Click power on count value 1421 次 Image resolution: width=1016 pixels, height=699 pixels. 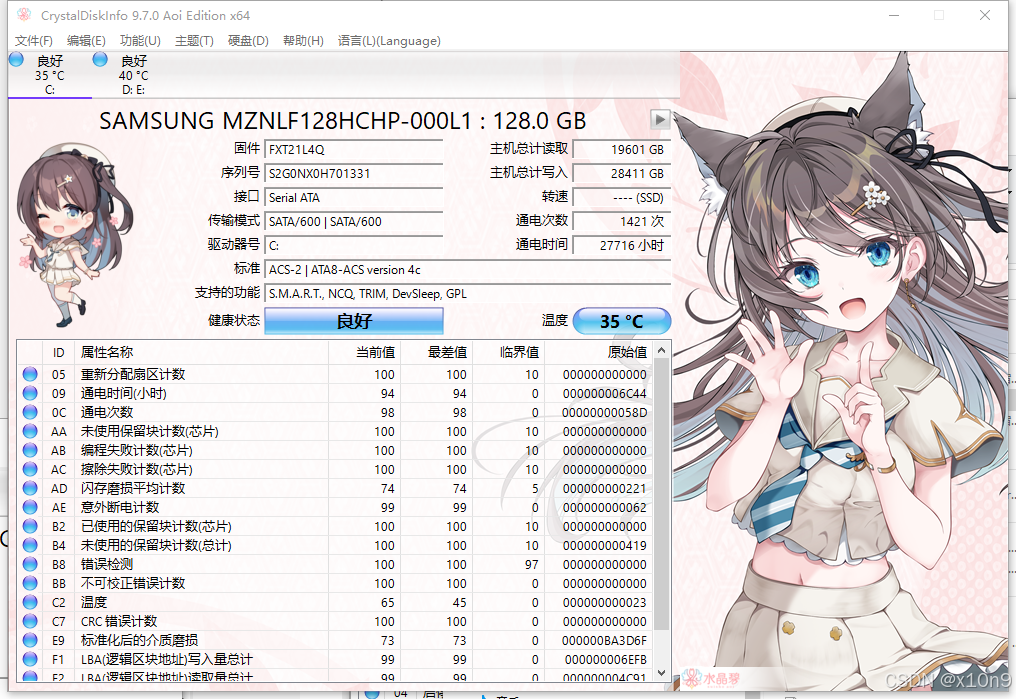point(622,222)
